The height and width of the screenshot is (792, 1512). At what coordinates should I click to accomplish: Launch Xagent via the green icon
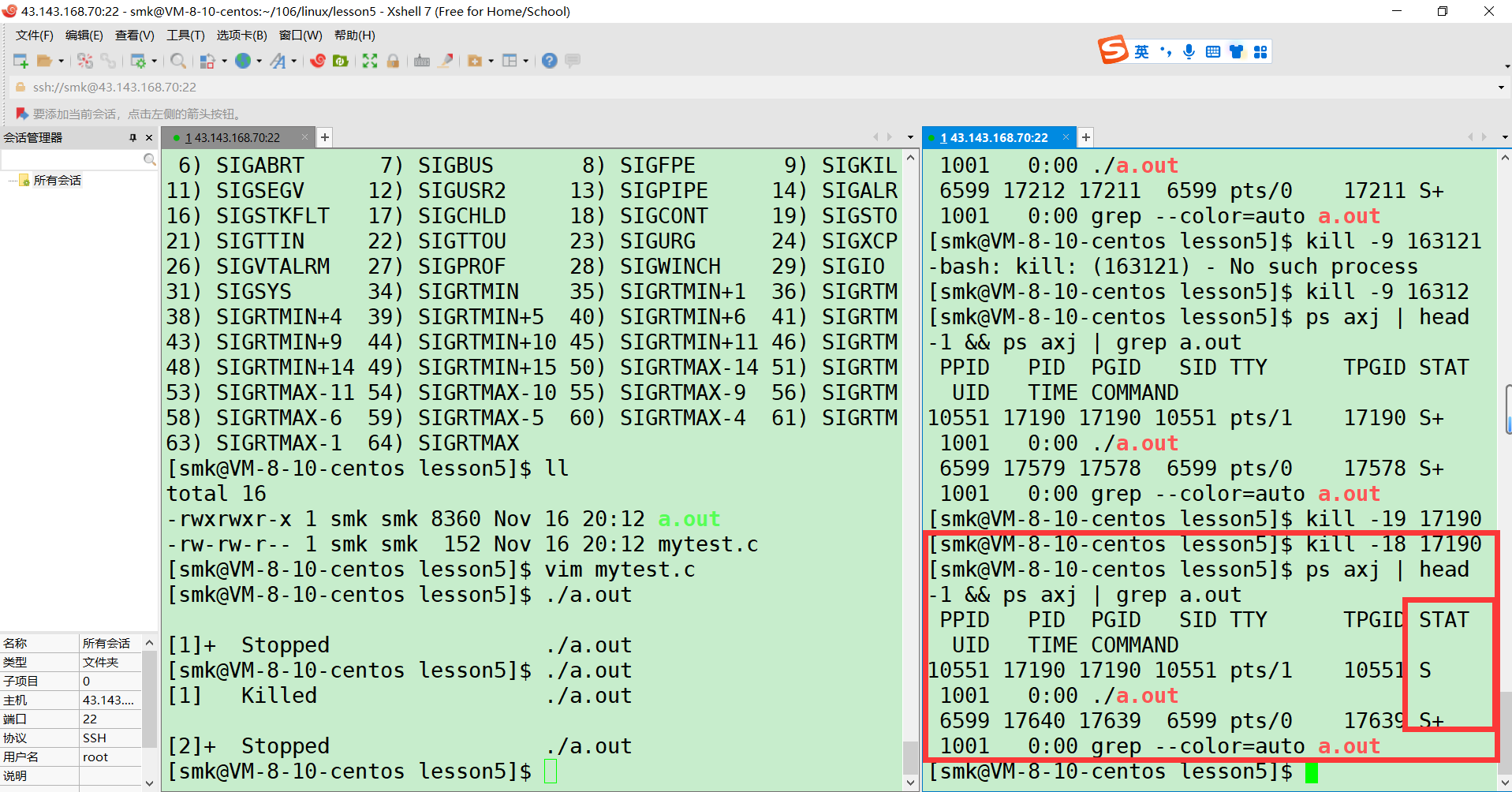[x=341, y=61]
